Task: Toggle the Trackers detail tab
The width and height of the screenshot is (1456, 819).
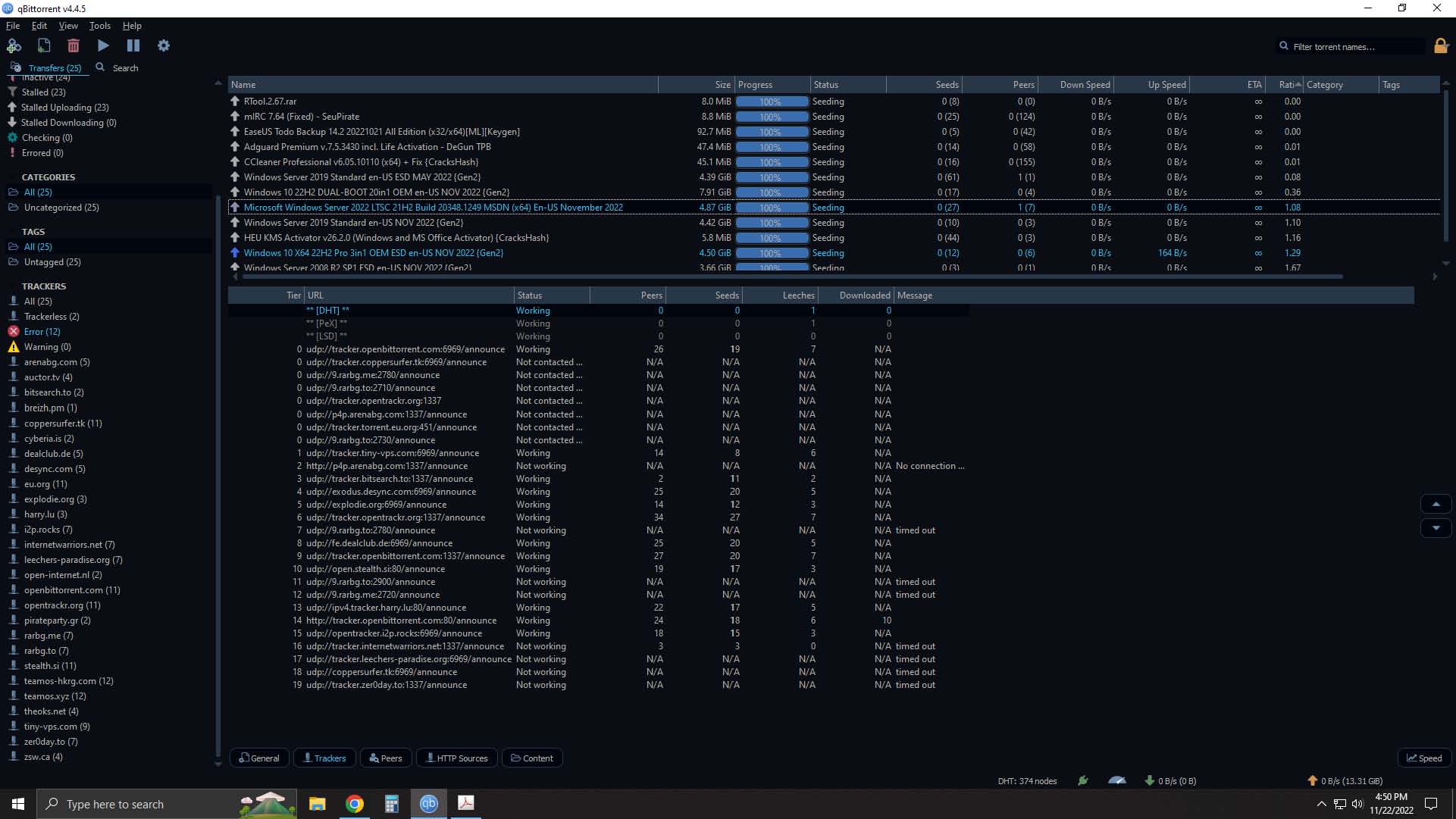Action: pos(324,758)
